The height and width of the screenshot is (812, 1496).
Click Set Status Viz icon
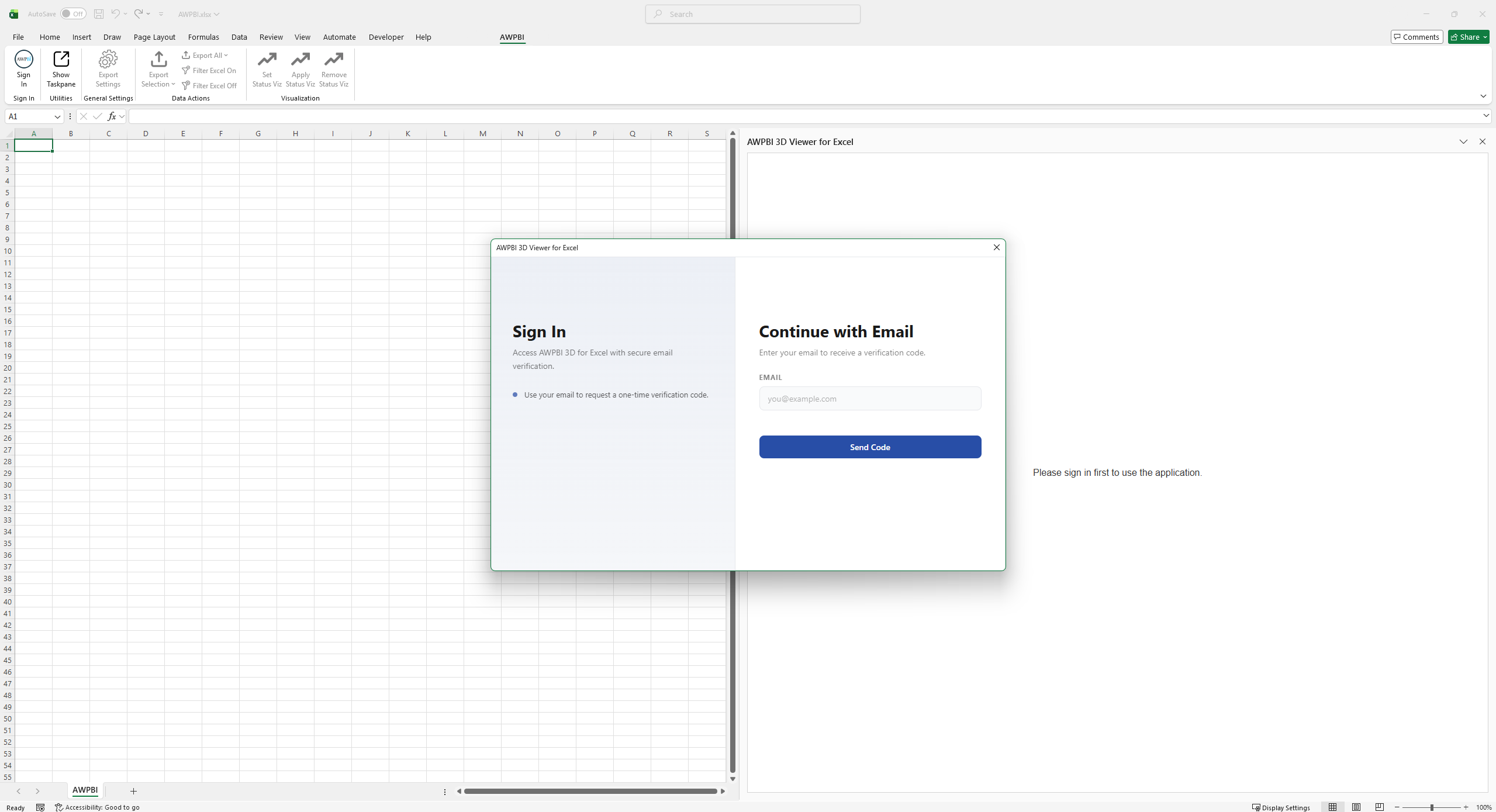pyautogui.click(x=267, y=59)
